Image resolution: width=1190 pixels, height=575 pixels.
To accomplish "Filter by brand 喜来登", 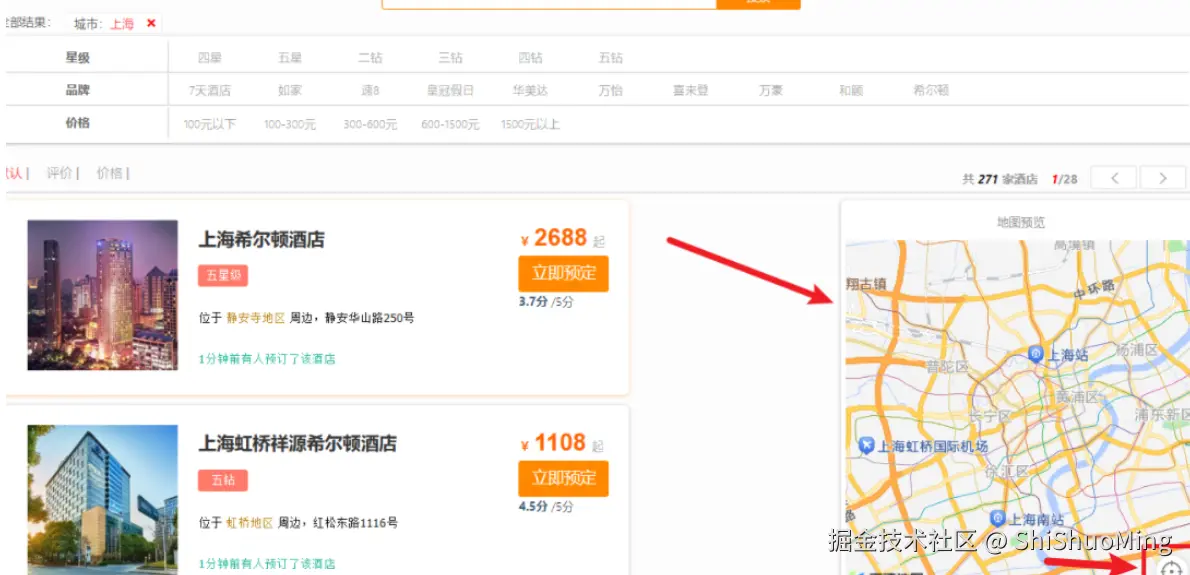I will click(691, 91).
